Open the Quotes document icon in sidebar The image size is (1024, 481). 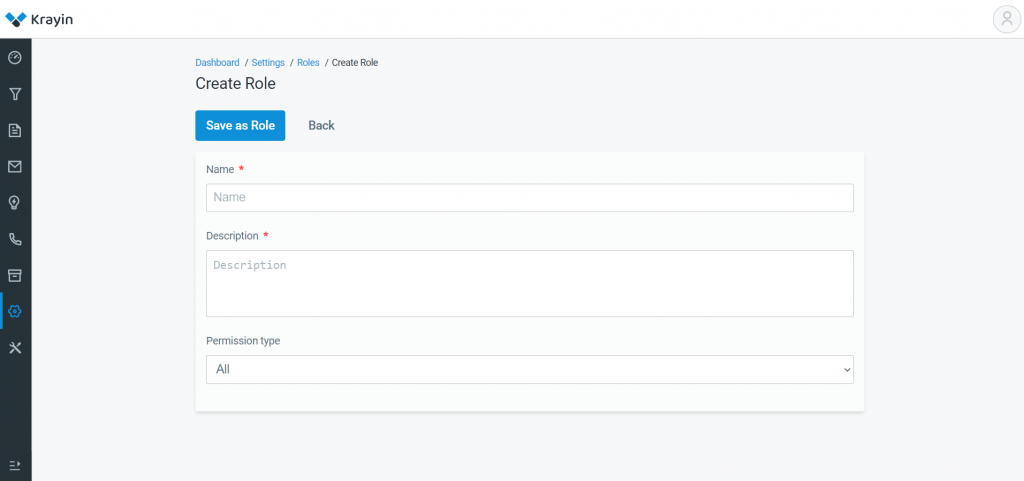click(15, 131)
